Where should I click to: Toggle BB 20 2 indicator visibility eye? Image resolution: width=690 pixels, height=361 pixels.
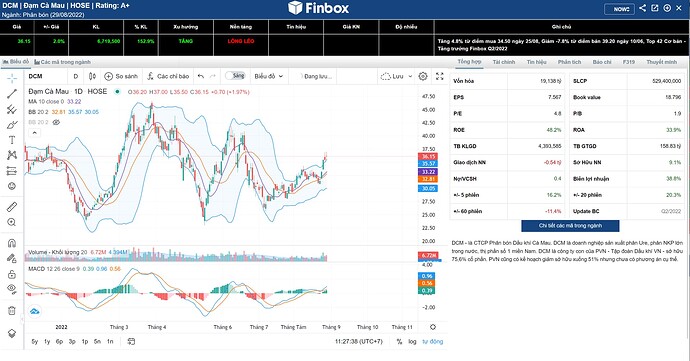coord(56,122)
